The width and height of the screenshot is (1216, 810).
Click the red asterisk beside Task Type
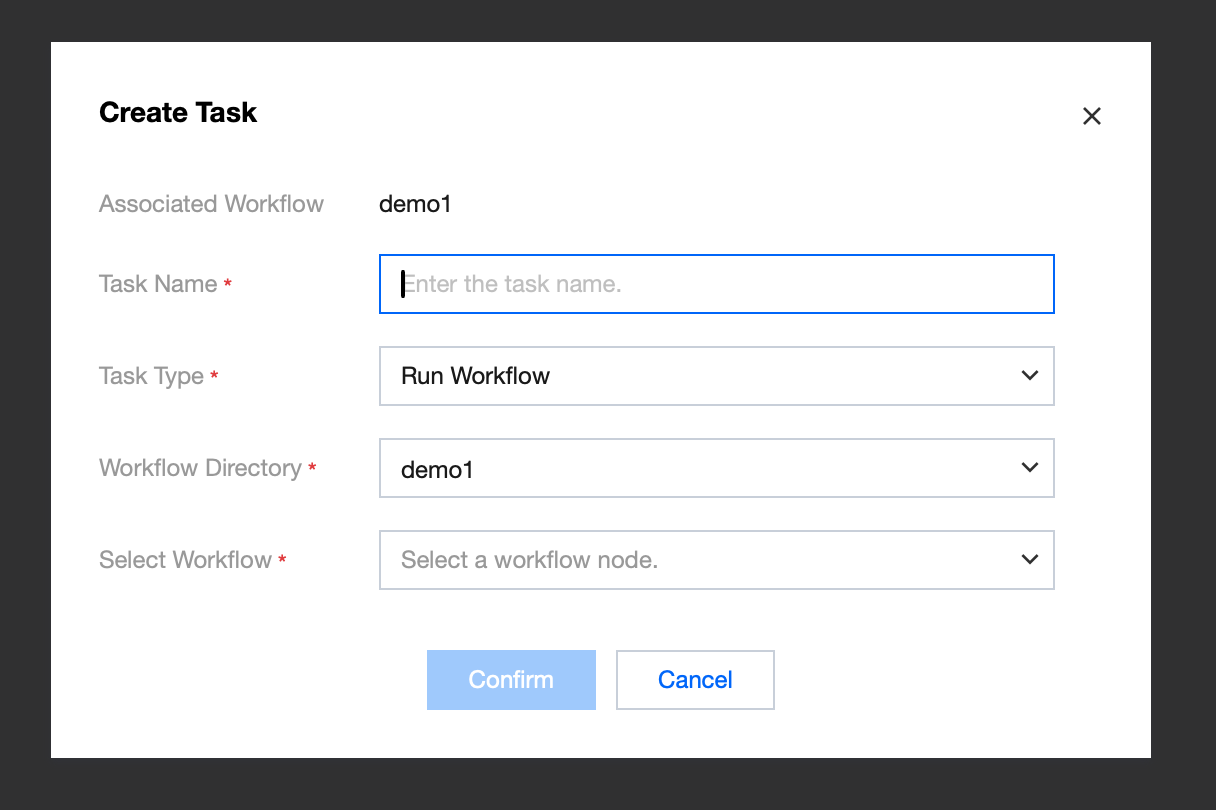[x=214, y=377]
